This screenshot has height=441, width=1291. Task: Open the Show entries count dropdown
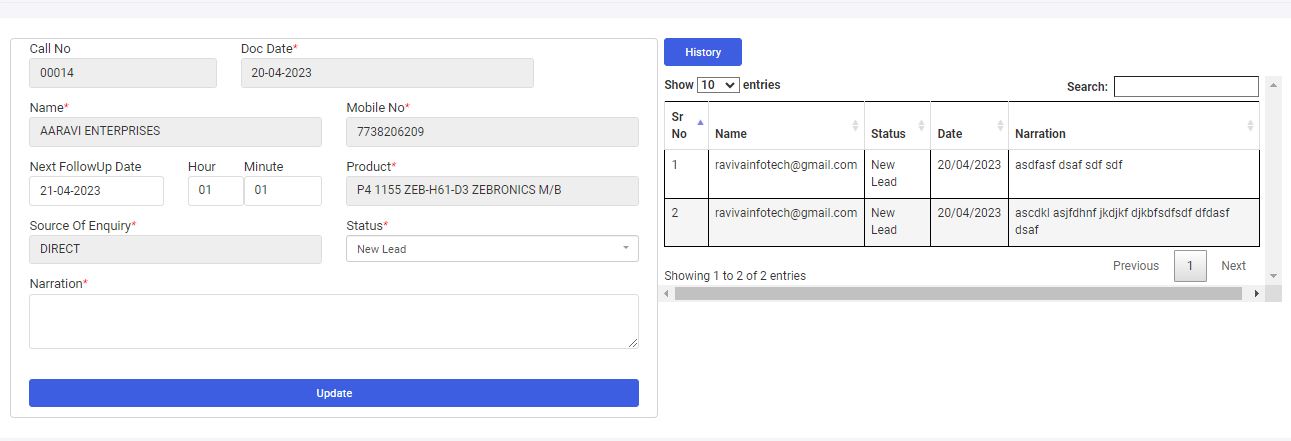point(718,86)
